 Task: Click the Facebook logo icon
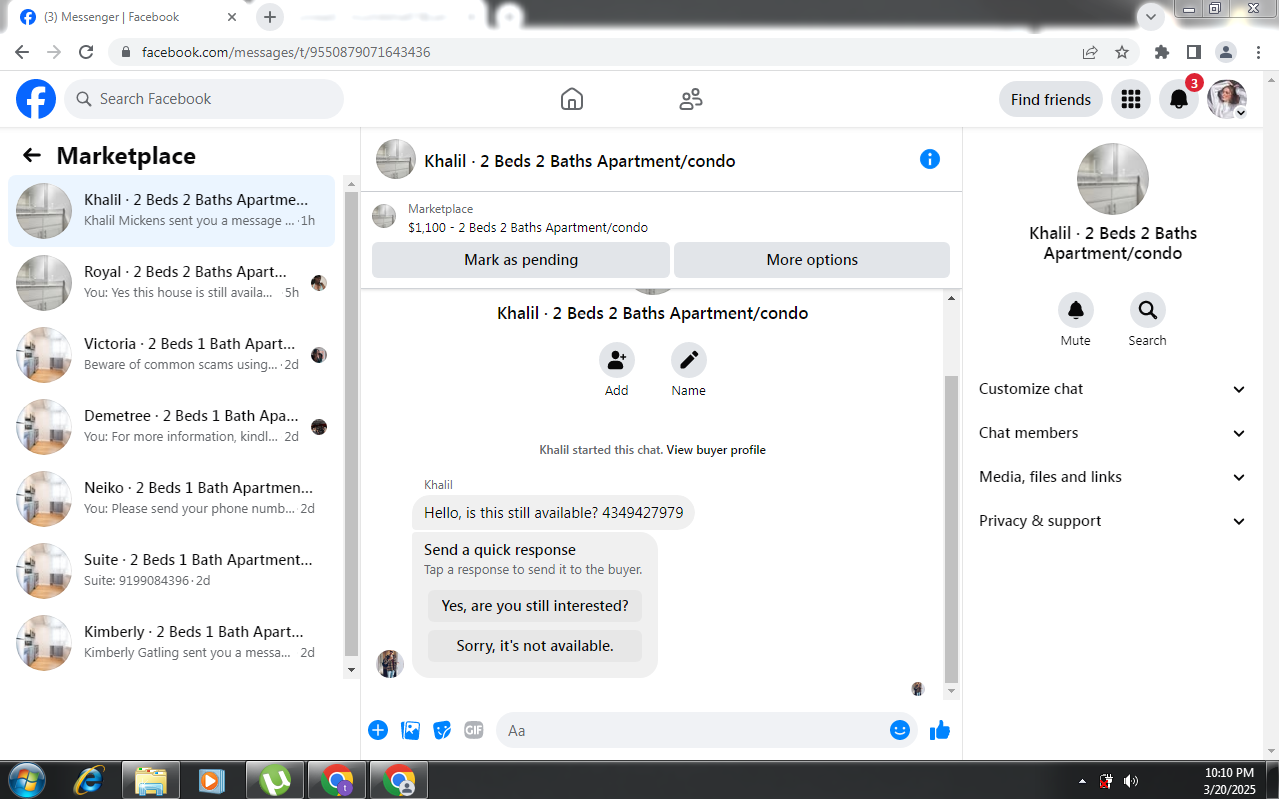[36, 99]
